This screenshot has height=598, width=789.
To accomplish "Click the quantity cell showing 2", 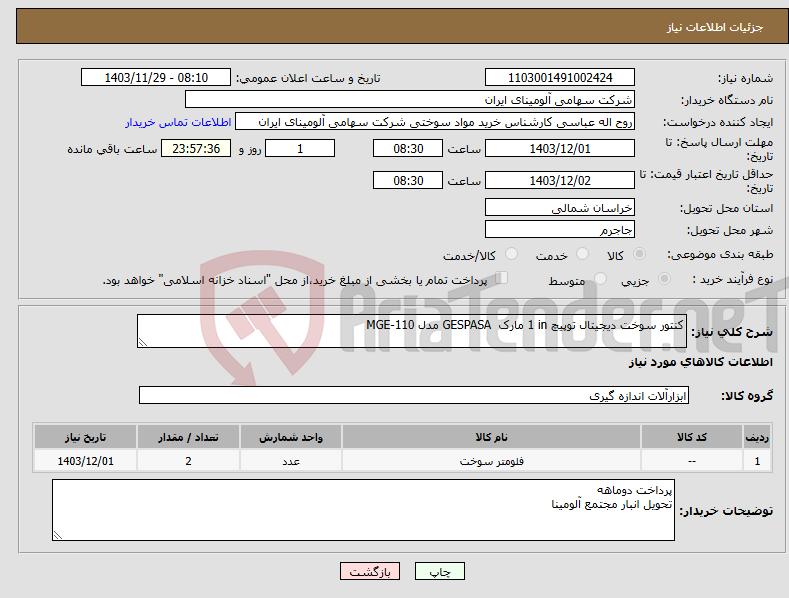I will [x=188, y=461].
